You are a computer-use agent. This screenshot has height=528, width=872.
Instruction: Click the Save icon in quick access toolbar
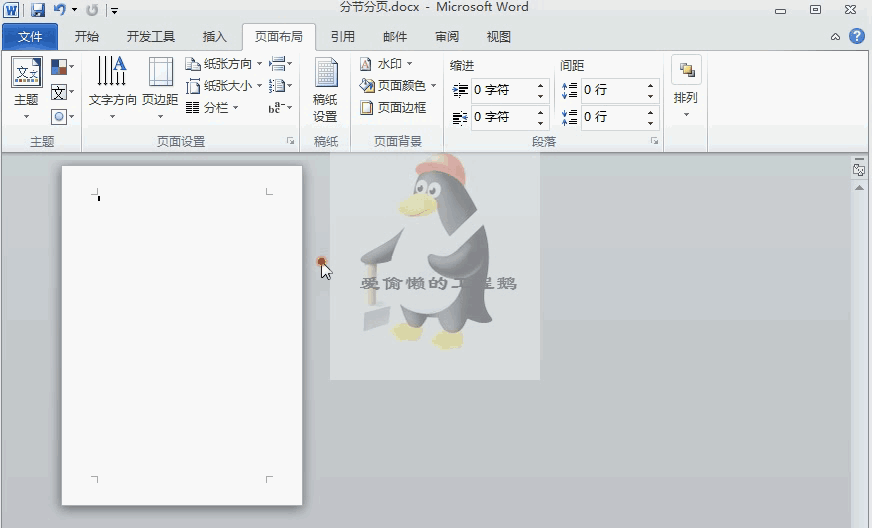38,10
